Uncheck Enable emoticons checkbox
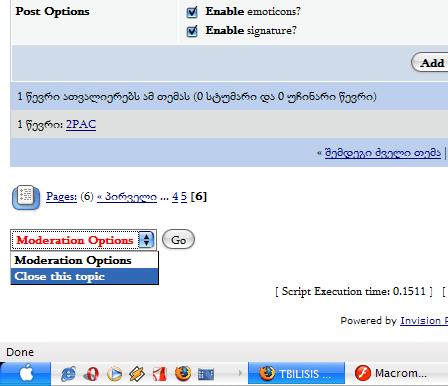The height and width of the screenshot is (386, 448). tap(192, 12)
